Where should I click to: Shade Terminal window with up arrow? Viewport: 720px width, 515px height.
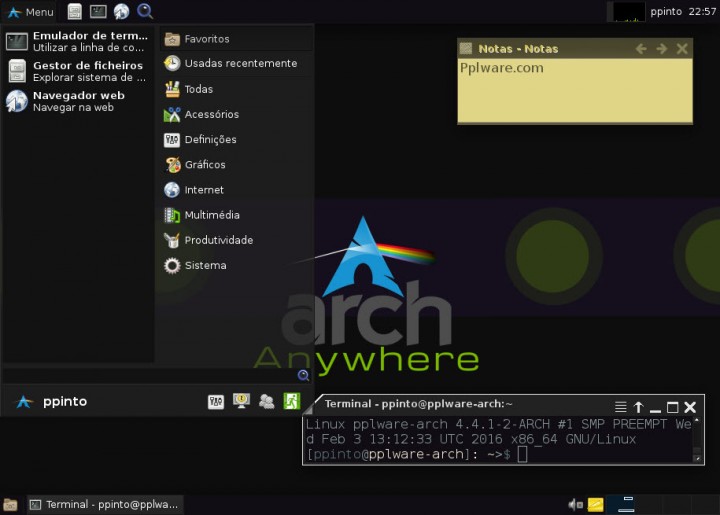tap(638, 407)
